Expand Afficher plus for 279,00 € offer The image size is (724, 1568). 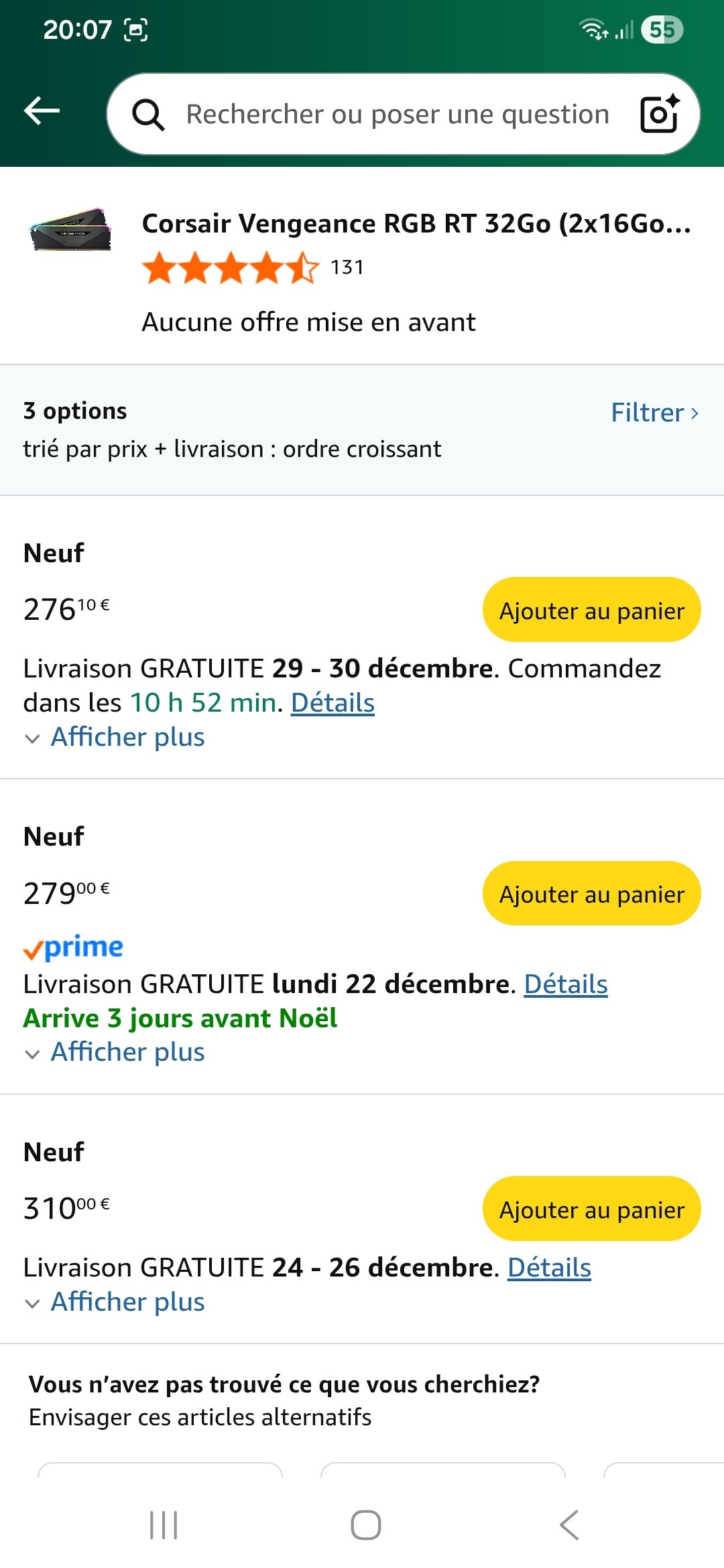click(126, 1052)
